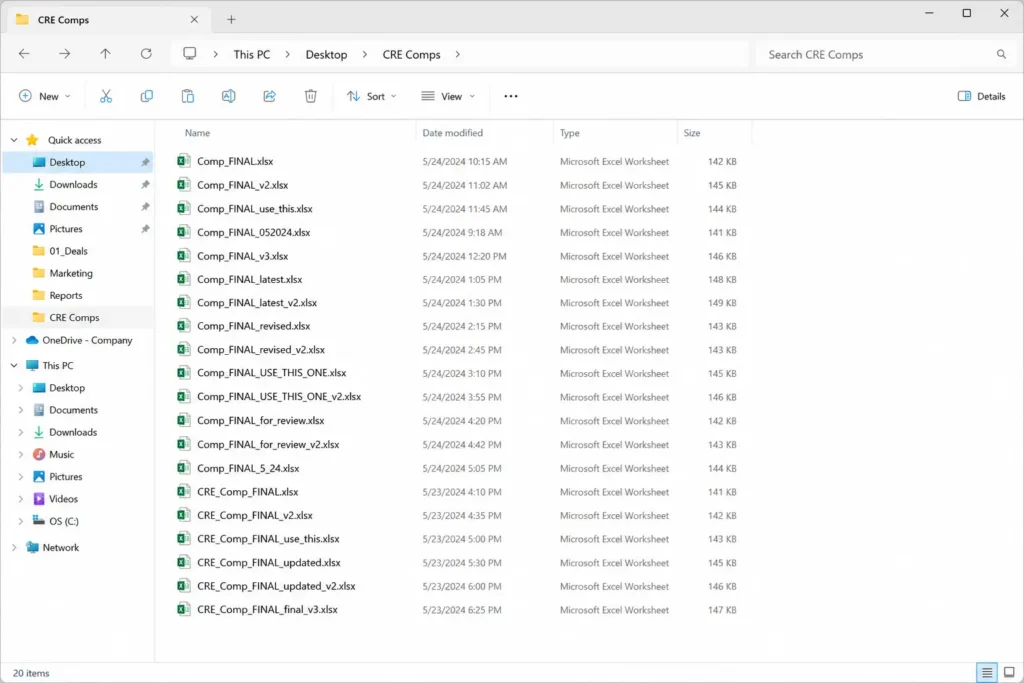
Task: Sort by Type column header
Action: pos(569,133)
